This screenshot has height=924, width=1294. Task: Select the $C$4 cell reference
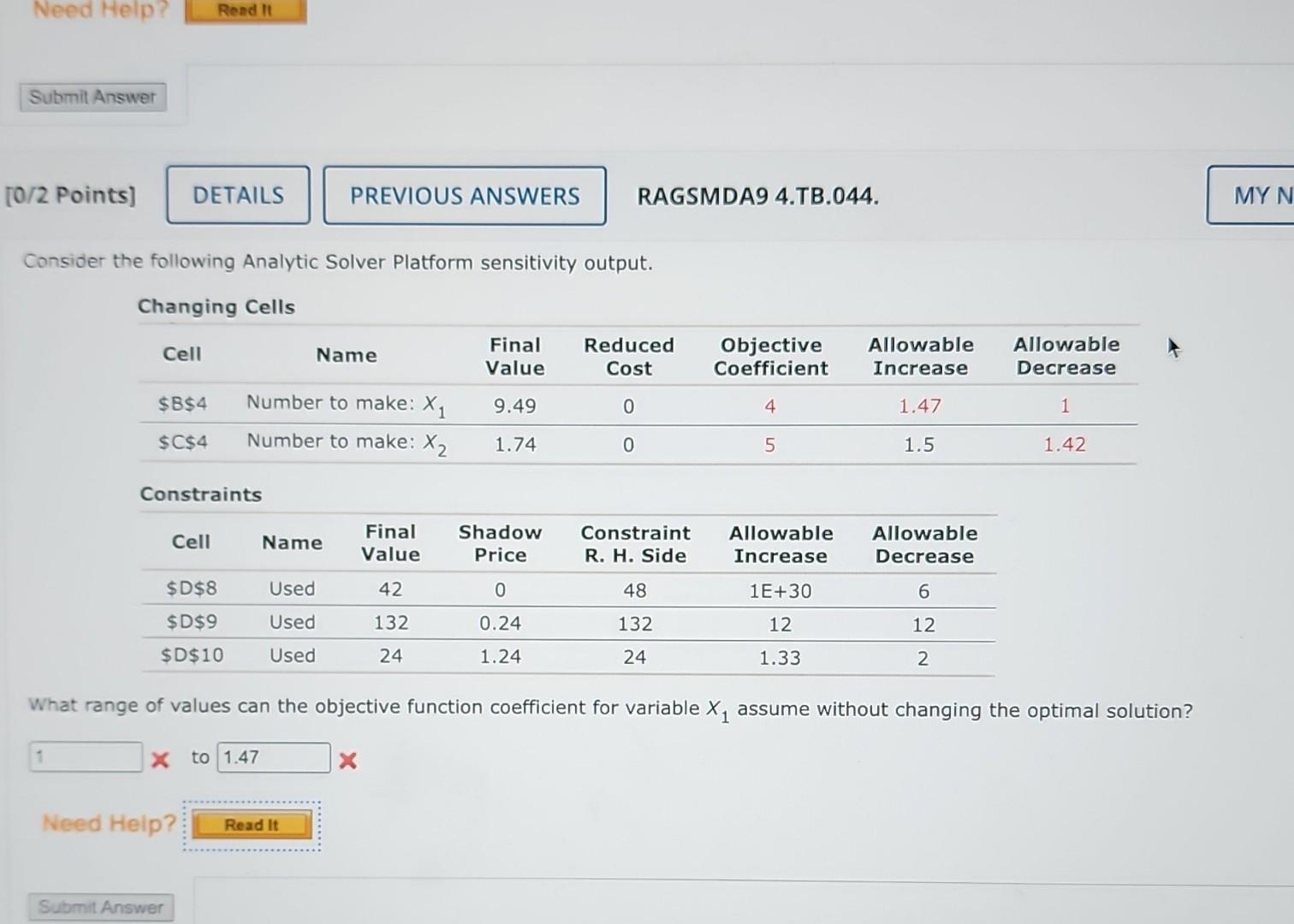point(181,441)
